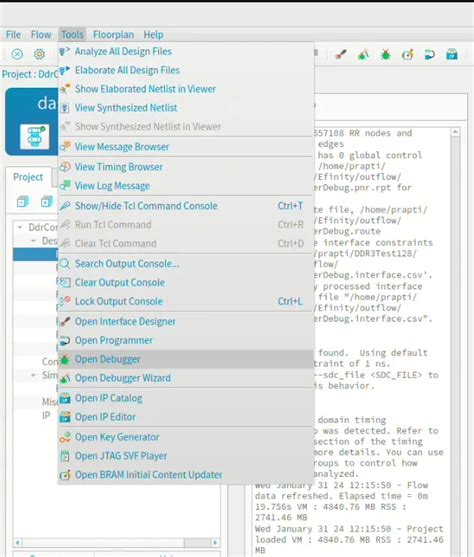Open the Help menu

[x=153, y=35]
